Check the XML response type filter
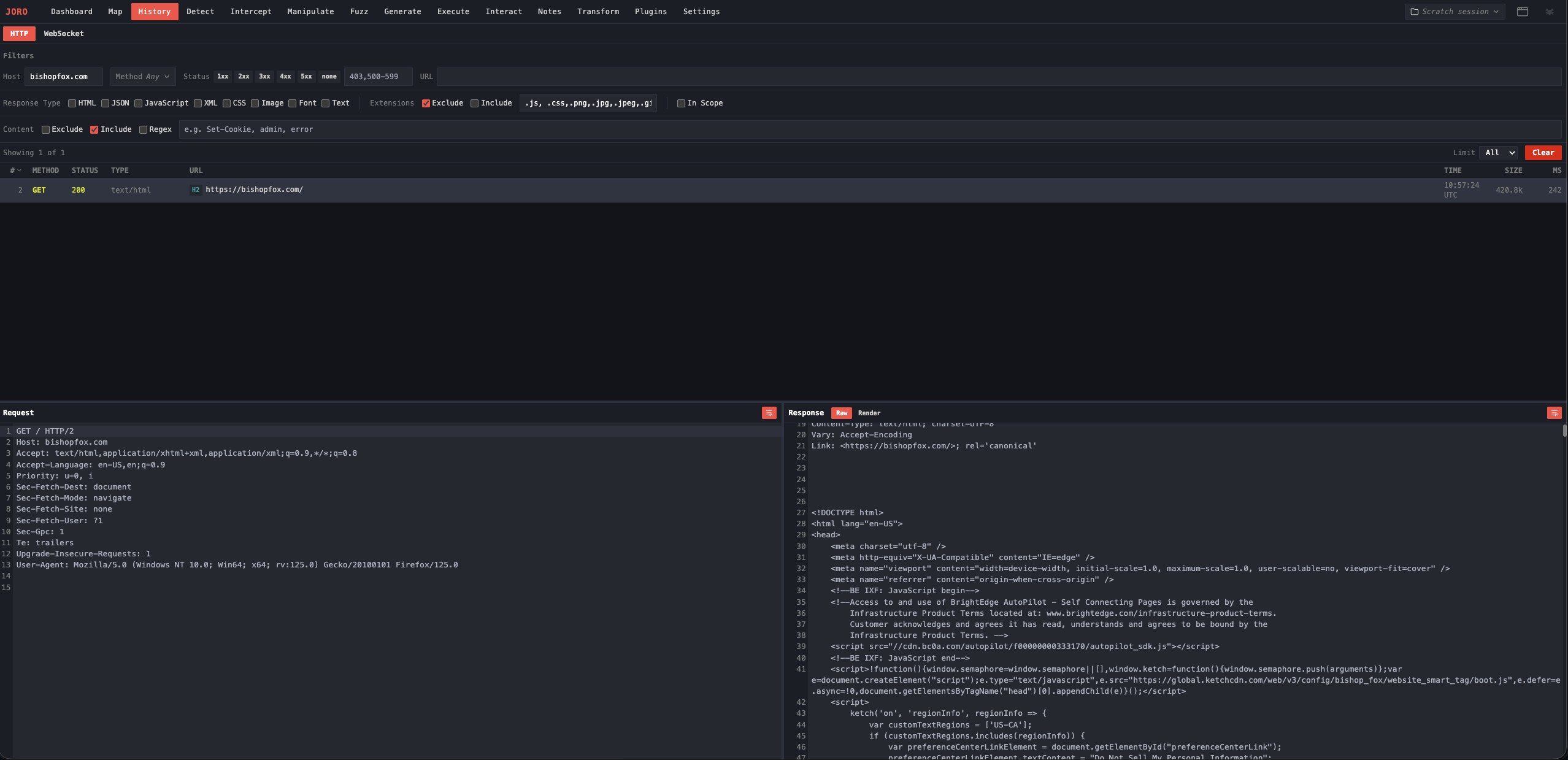This screenshot has height=760, width=1568. click(198, 103)
